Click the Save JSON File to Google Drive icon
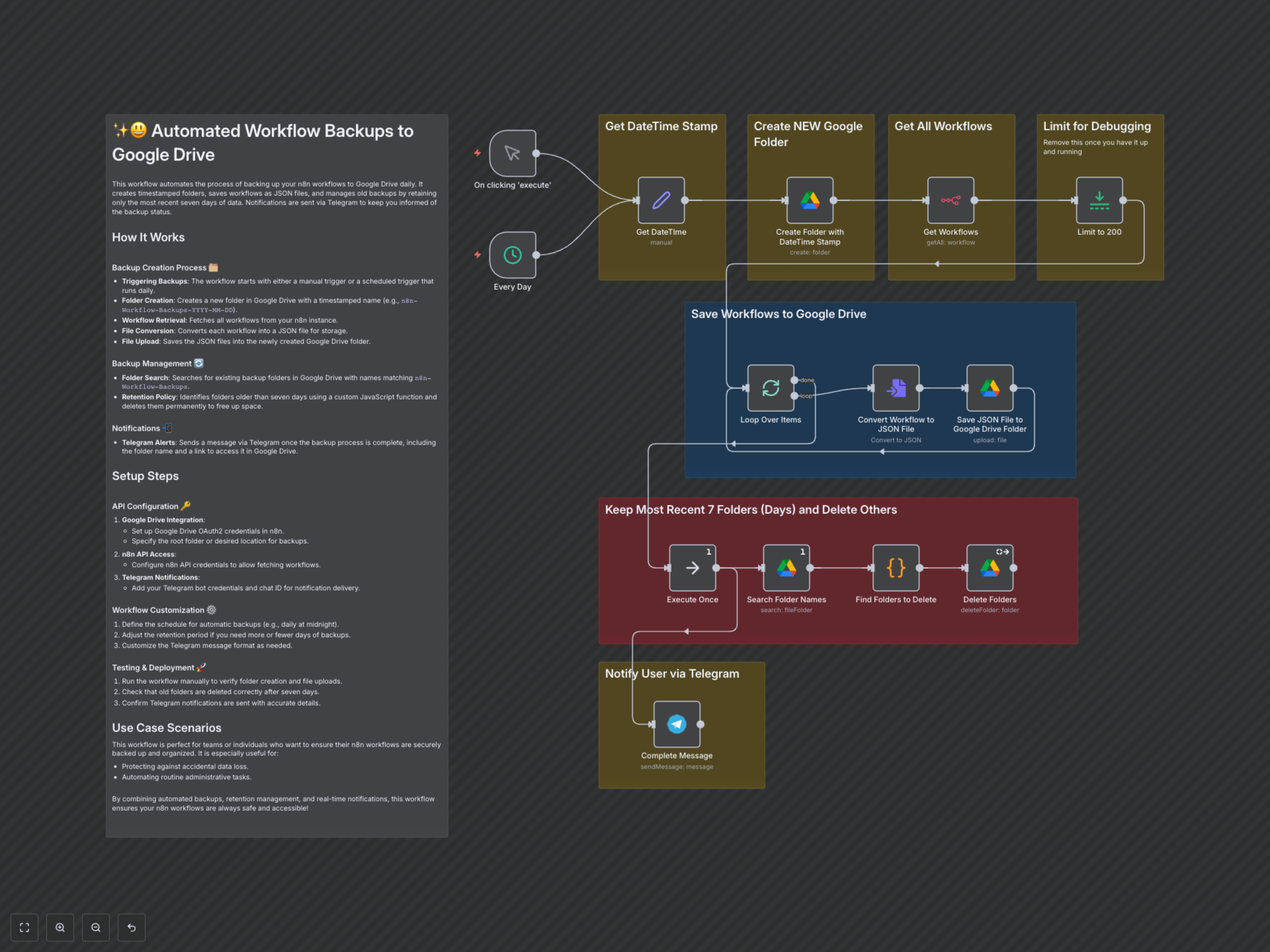This screenshot has width=1270, height=952. pos(989,388)
